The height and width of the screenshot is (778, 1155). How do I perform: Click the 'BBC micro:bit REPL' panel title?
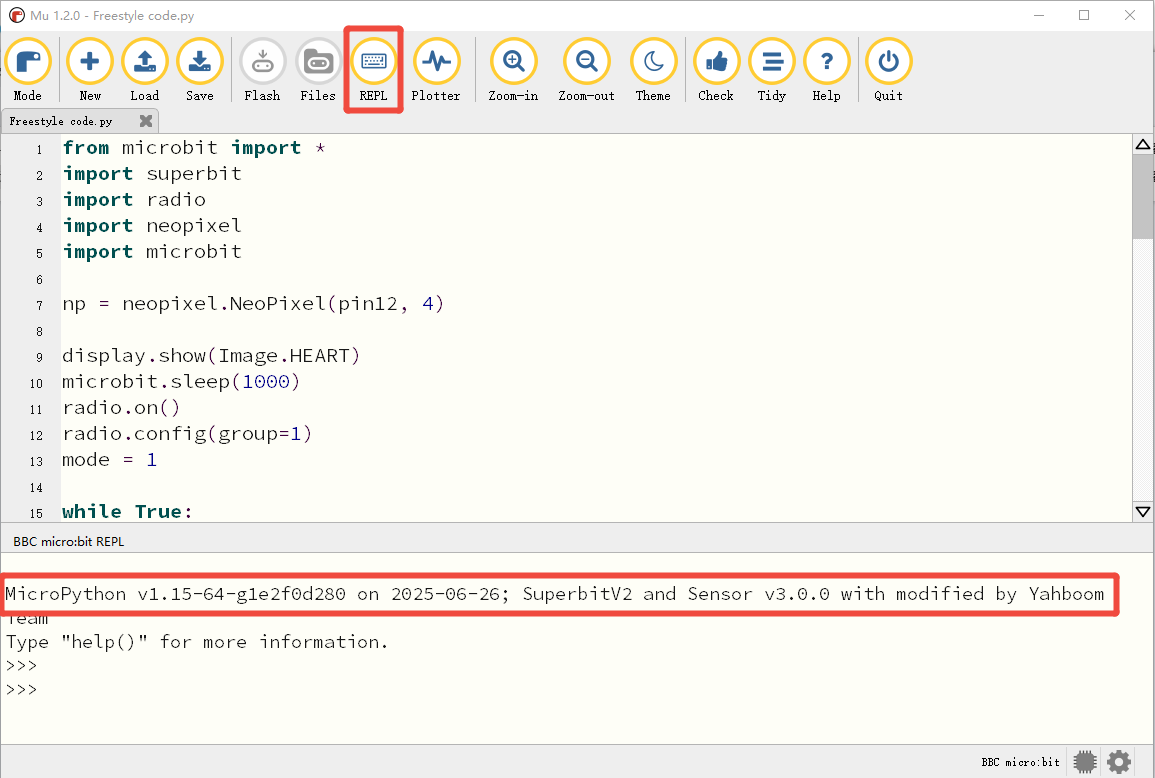point(69,542)
